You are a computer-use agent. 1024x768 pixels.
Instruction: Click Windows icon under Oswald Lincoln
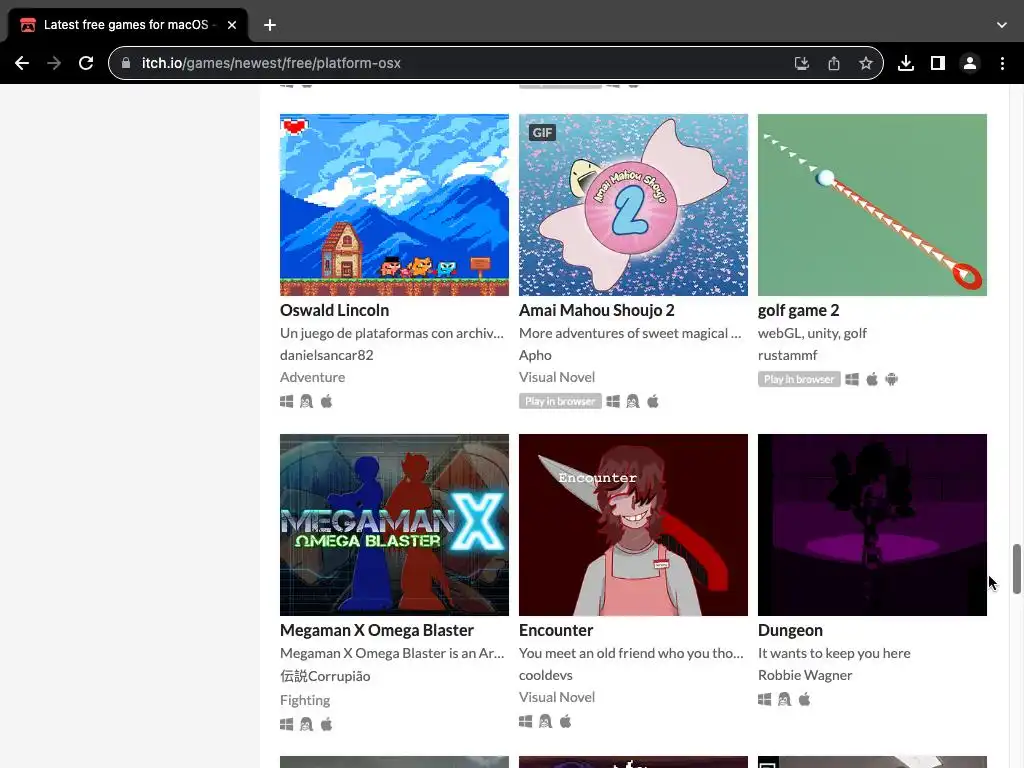coord(287,401)
